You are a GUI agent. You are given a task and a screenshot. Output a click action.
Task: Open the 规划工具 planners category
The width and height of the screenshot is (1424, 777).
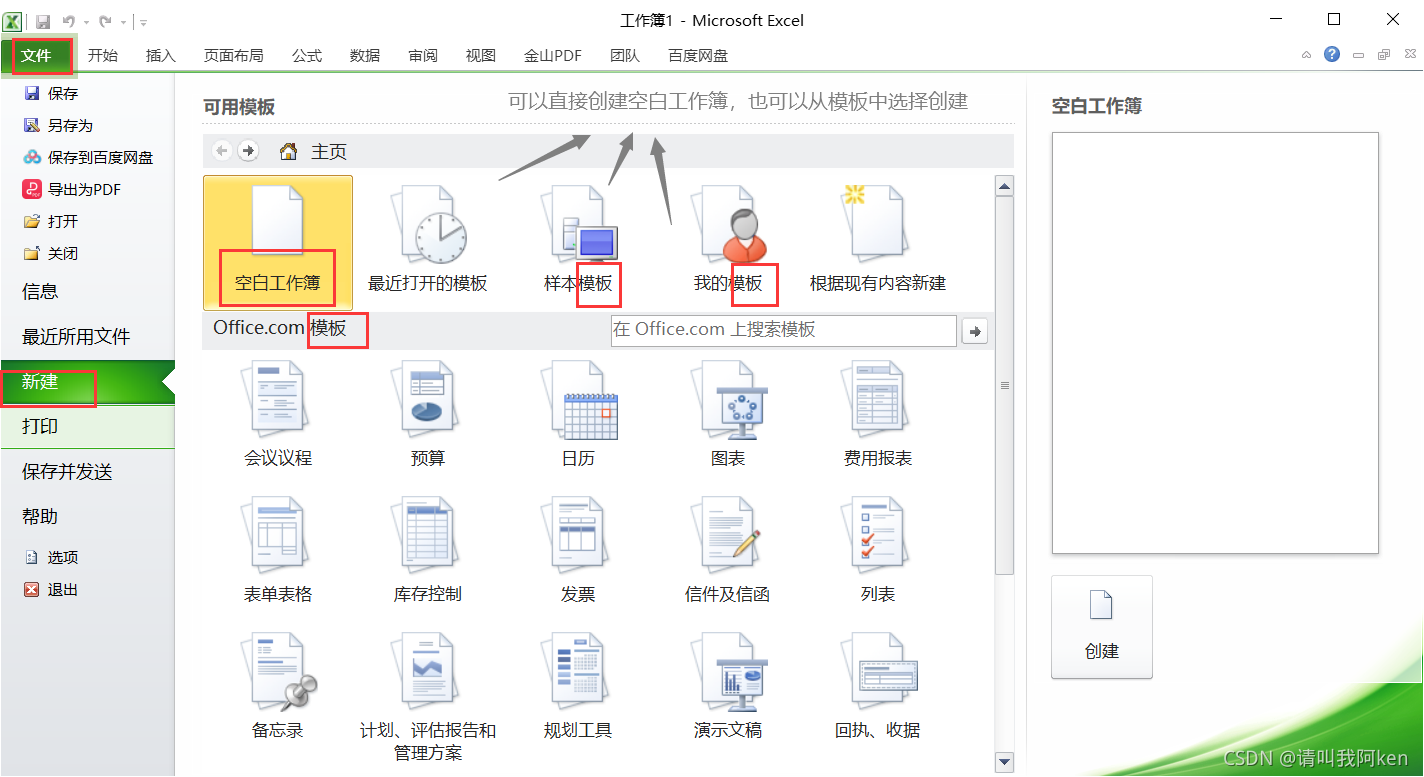pos(578,687)
